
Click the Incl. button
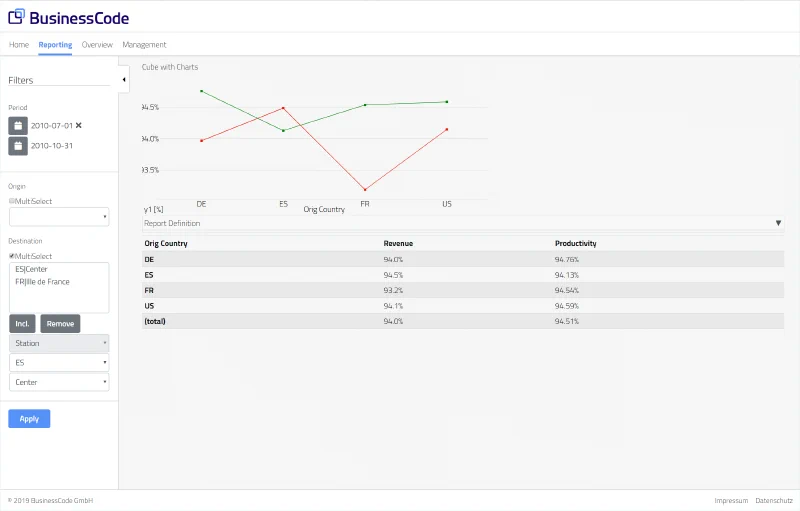(x=22, y=324)
